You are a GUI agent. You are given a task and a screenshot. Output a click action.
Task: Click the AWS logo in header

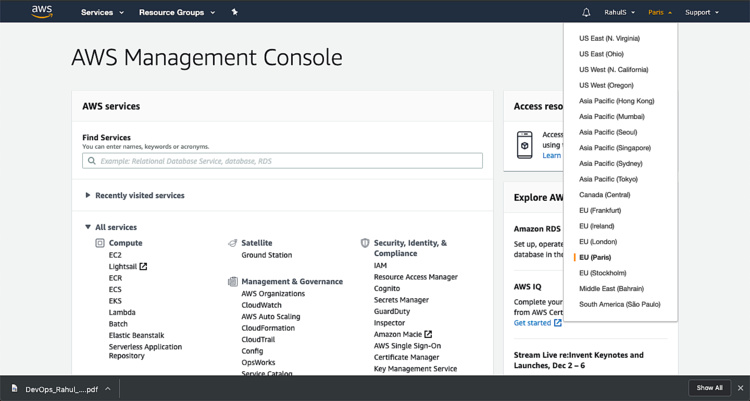tap(42, 12)
